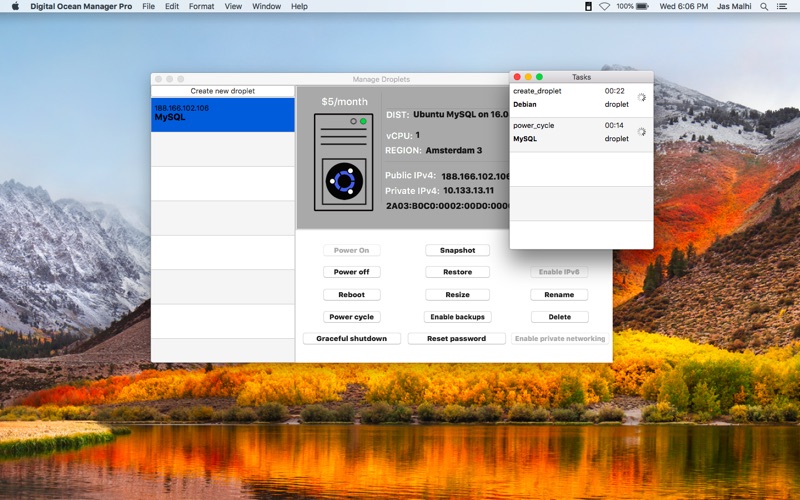Select the MySQL droplet in the list

(x=222, y=115)
